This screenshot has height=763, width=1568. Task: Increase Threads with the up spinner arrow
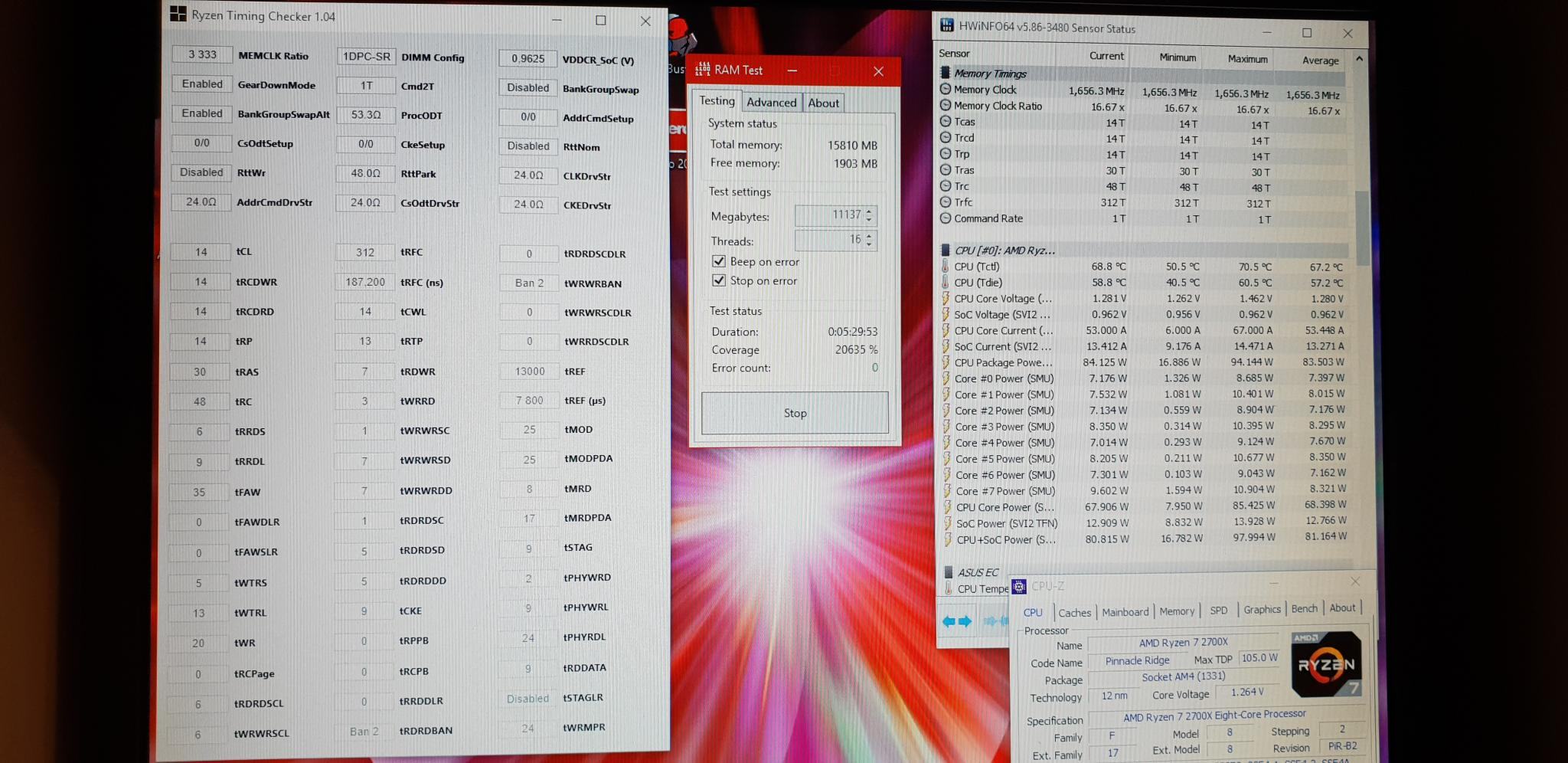click(x=869, y=235)
